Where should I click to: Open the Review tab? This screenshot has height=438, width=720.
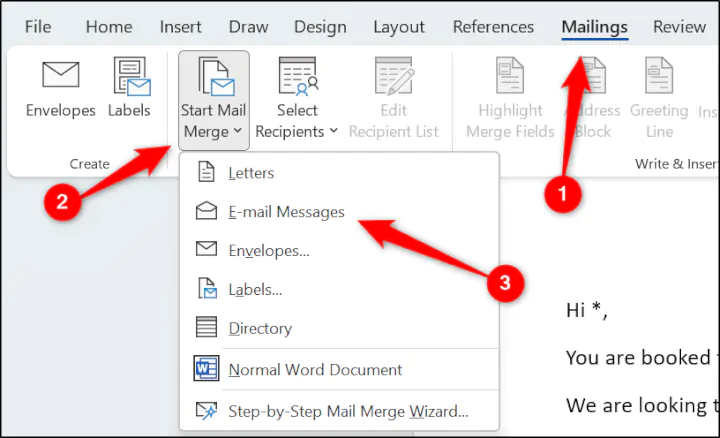(x=679, y=27)
